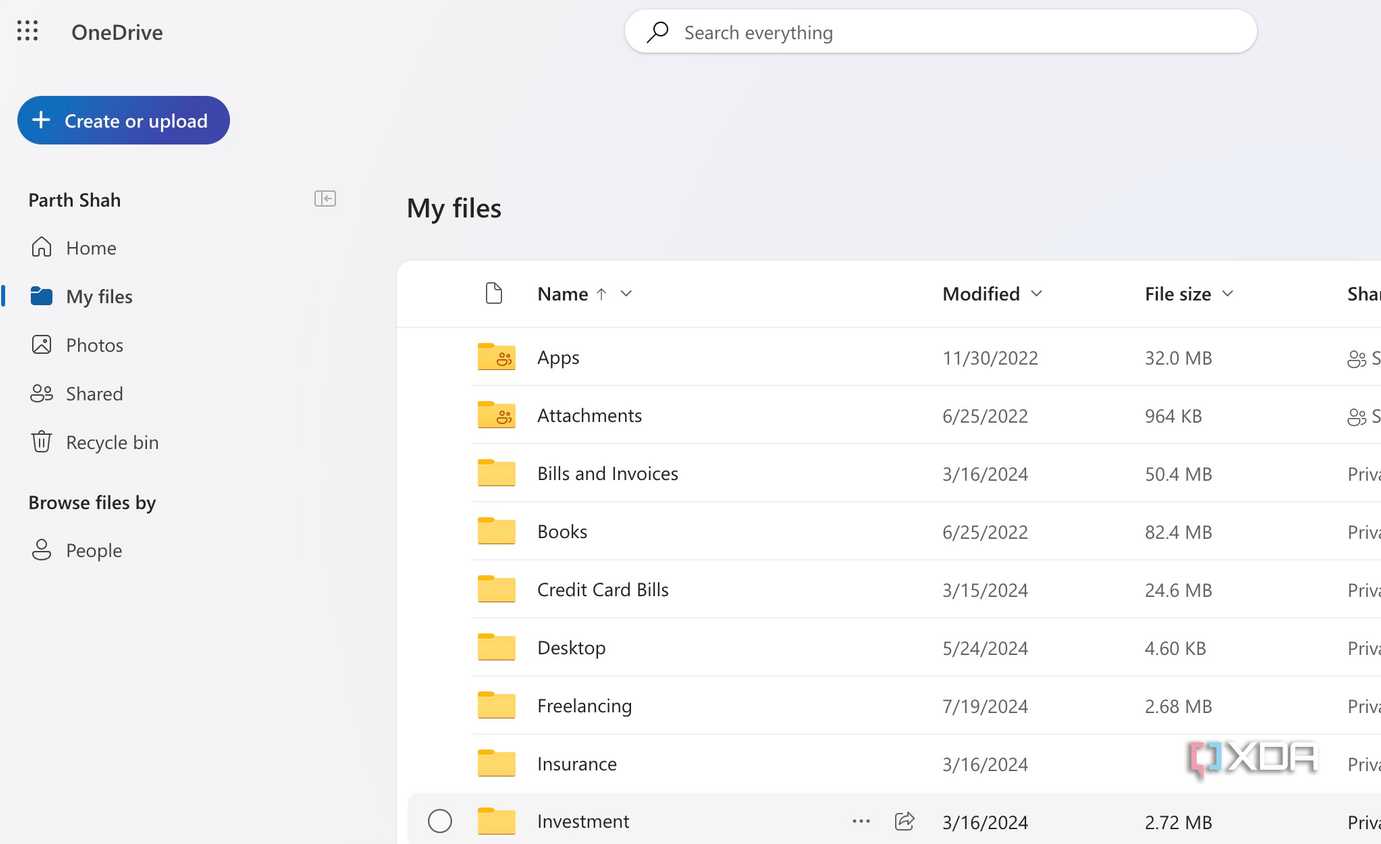Click the Search everything field
1381x844 pixels.
941,32
